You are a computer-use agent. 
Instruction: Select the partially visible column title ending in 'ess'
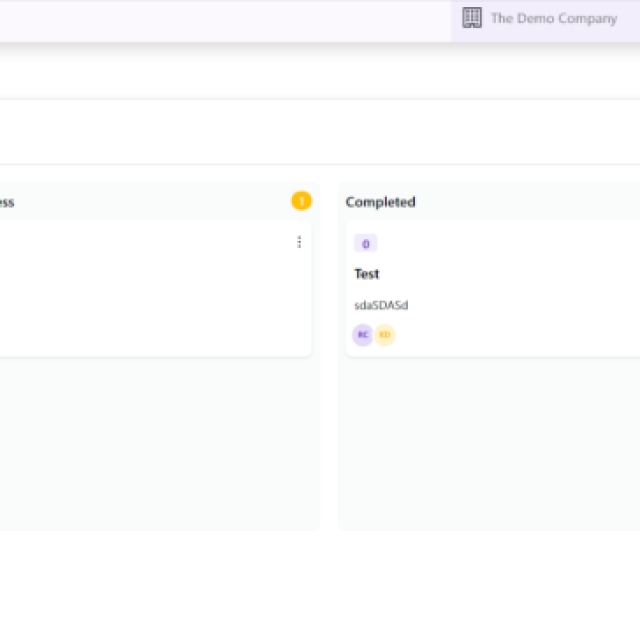(x=7, y=202)
